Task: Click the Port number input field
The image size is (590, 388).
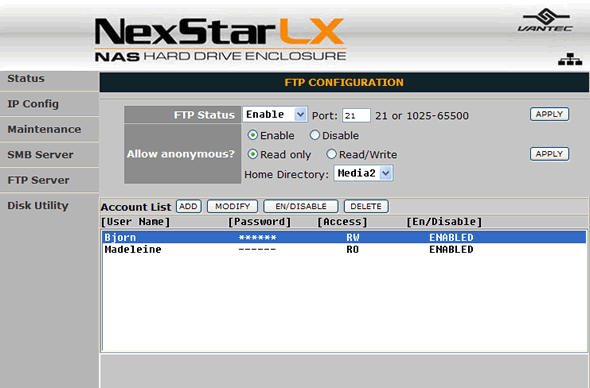Action: pyautogui.click(x=356, y=116)
